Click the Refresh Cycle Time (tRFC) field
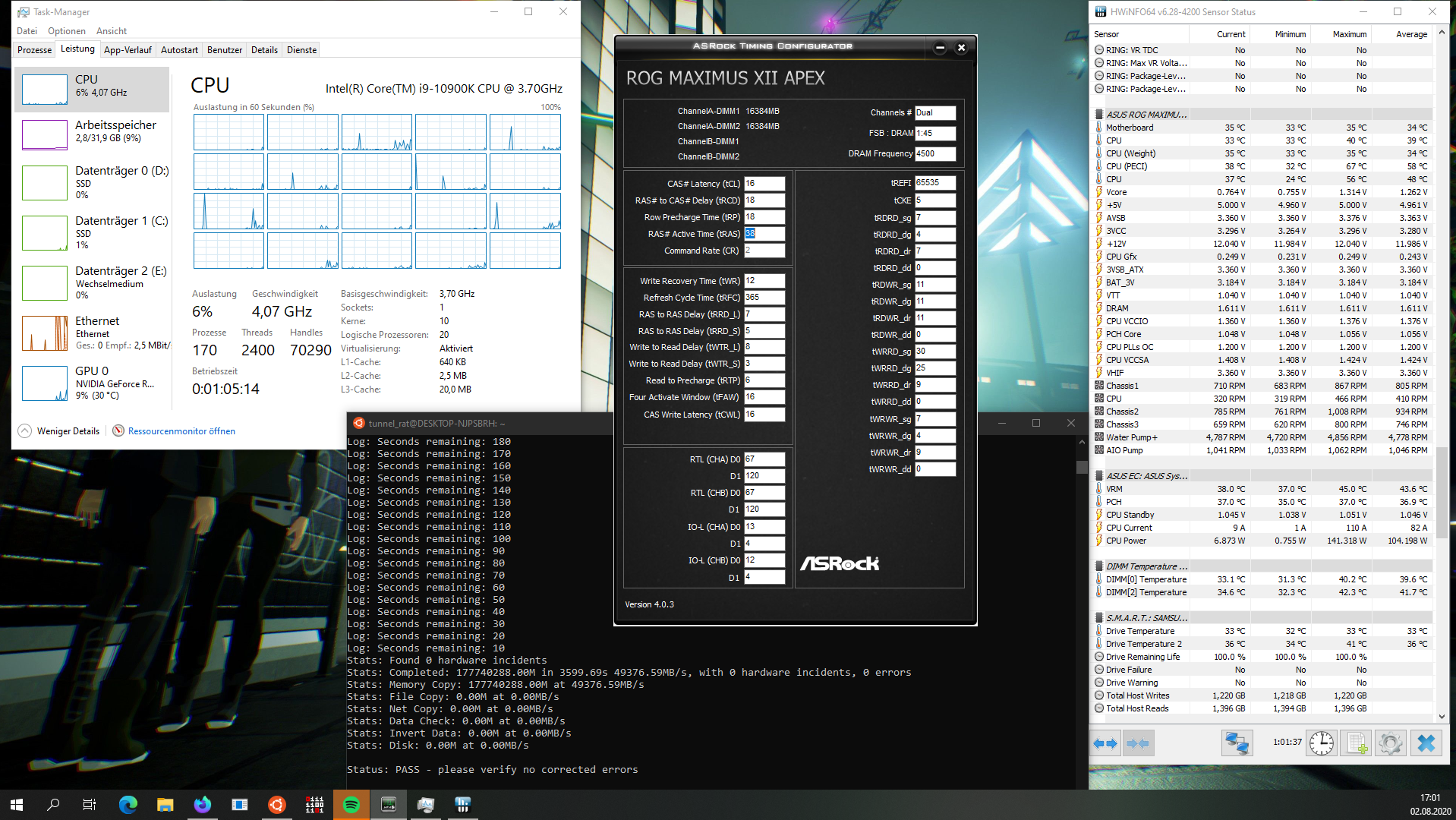This screenshot has height=820, width=1456. point(764,298)
